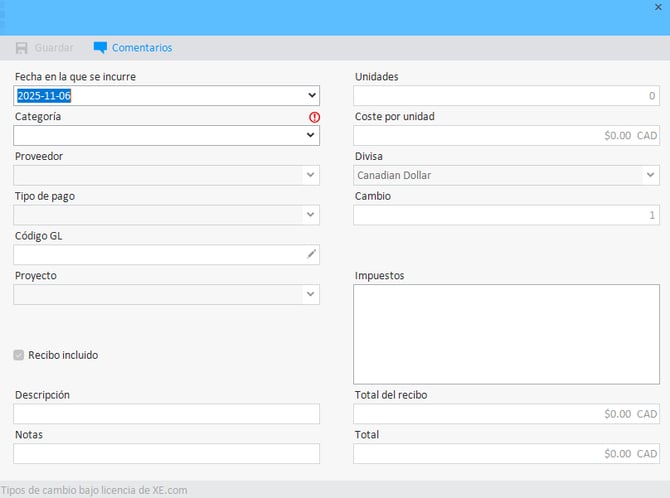Click into the Unidades field
Viewport: 670px width, 498px height.
click(506, 96)
